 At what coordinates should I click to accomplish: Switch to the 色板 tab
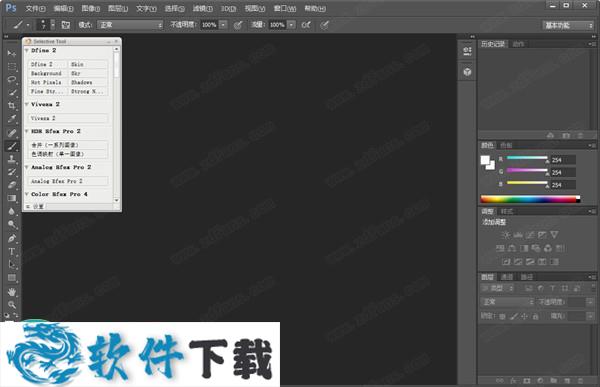(x=506, y=145)
